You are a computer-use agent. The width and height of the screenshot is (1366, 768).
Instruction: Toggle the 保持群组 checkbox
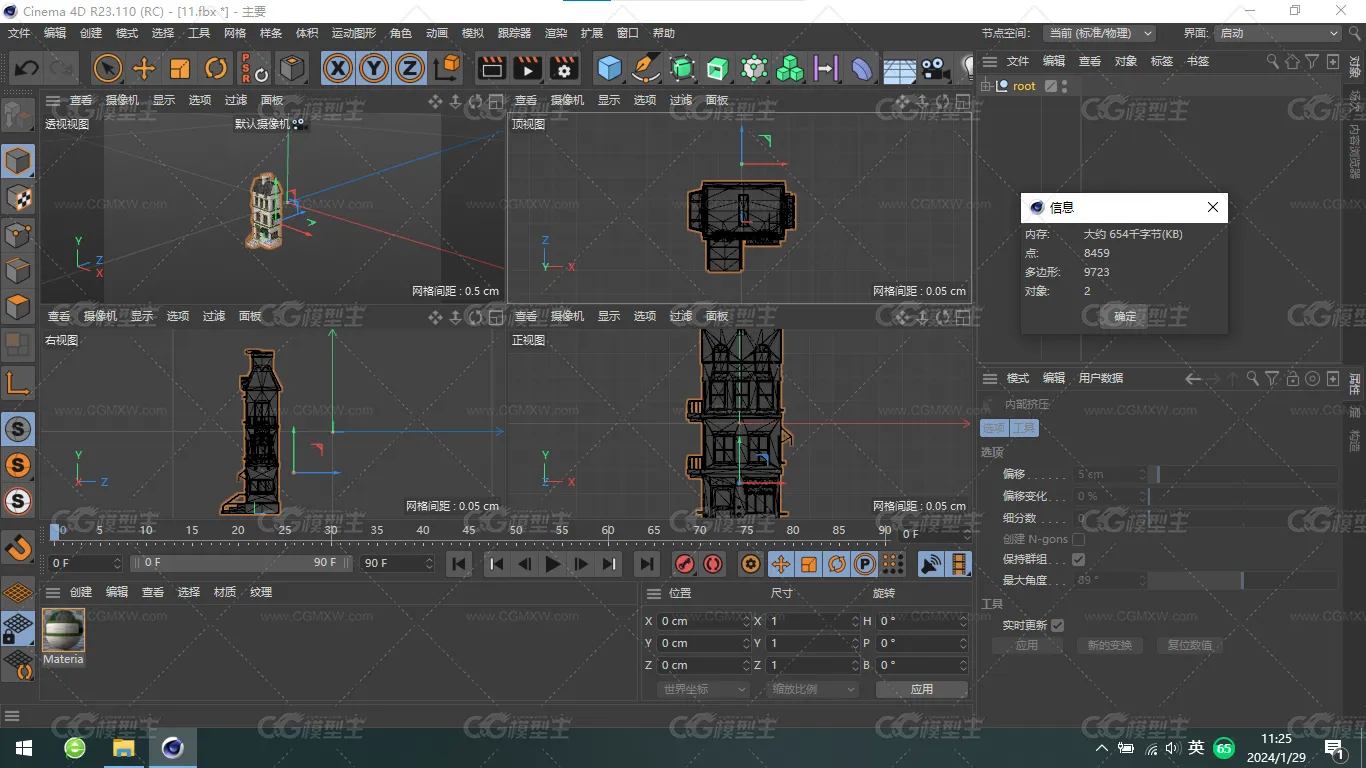(1078, 559)
